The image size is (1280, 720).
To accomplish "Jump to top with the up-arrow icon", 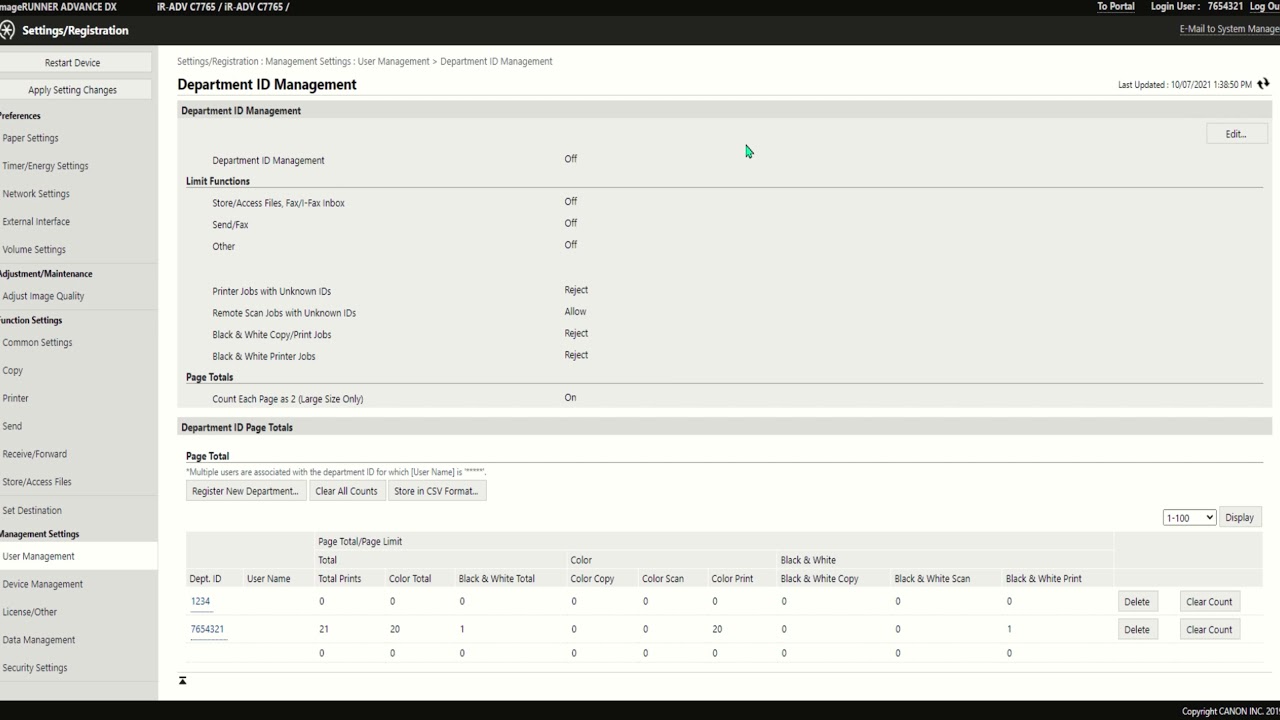I will click(182, 680).
